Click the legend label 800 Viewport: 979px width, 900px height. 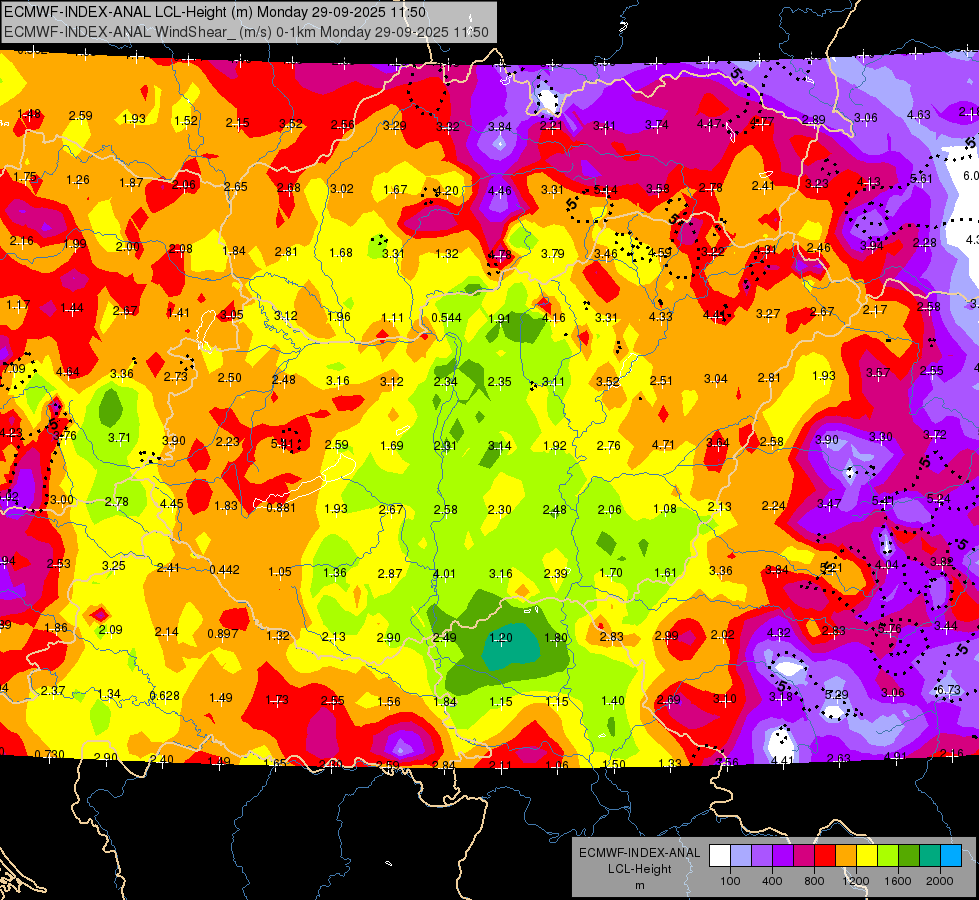(x=814, y=881)
